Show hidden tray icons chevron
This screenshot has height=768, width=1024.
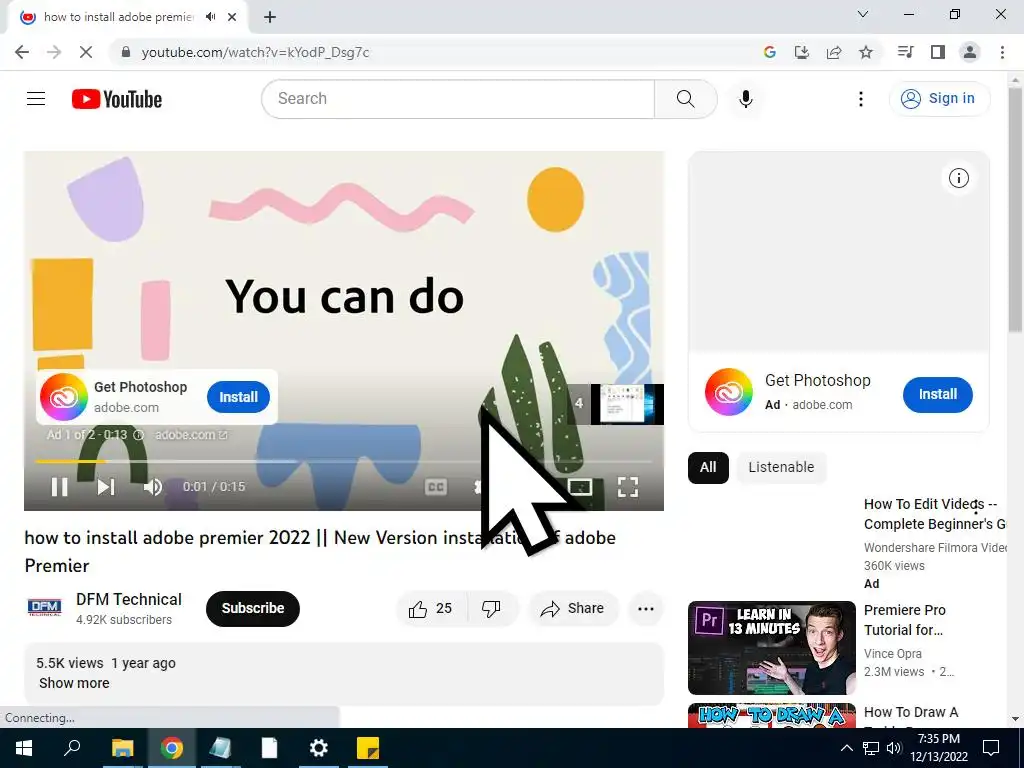846,748
